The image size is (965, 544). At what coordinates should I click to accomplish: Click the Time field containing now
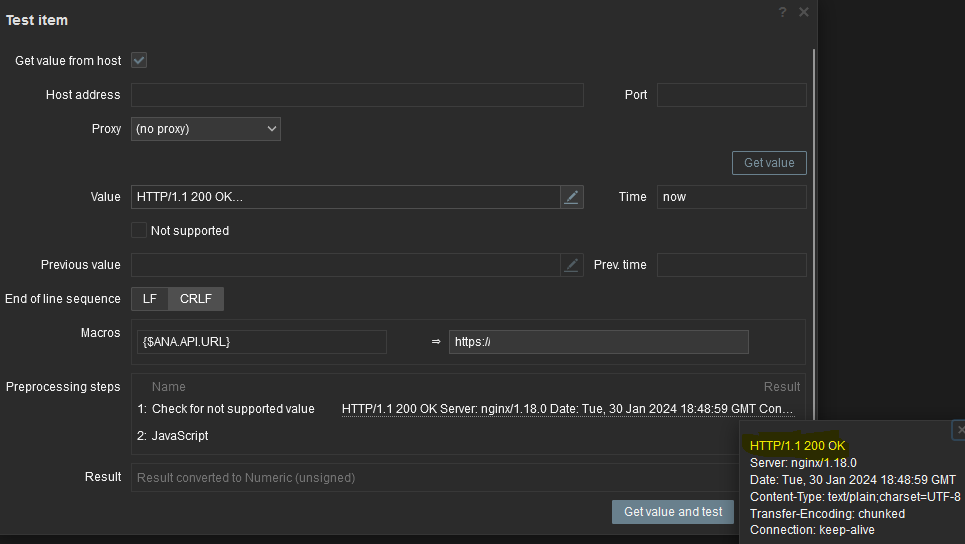click(x=731, y=197)
